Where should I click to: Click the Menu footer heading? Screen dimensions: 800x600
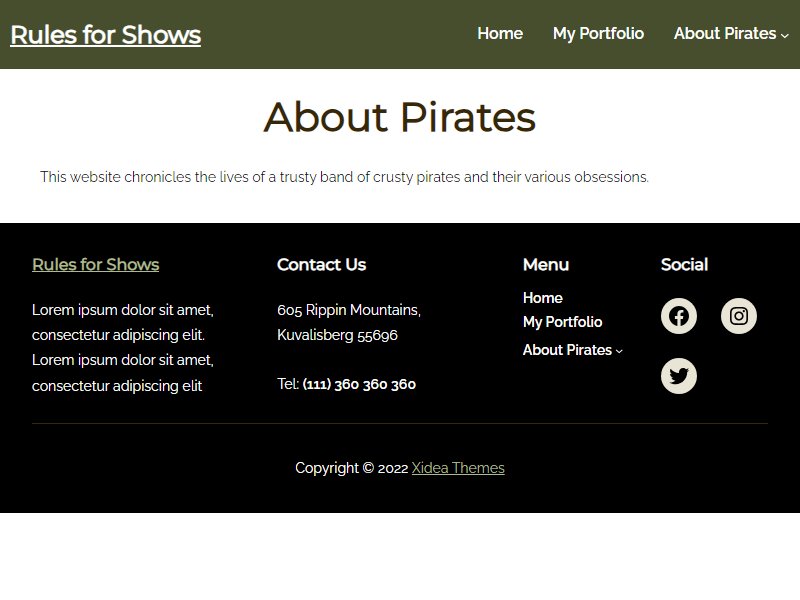click(546, 265)
